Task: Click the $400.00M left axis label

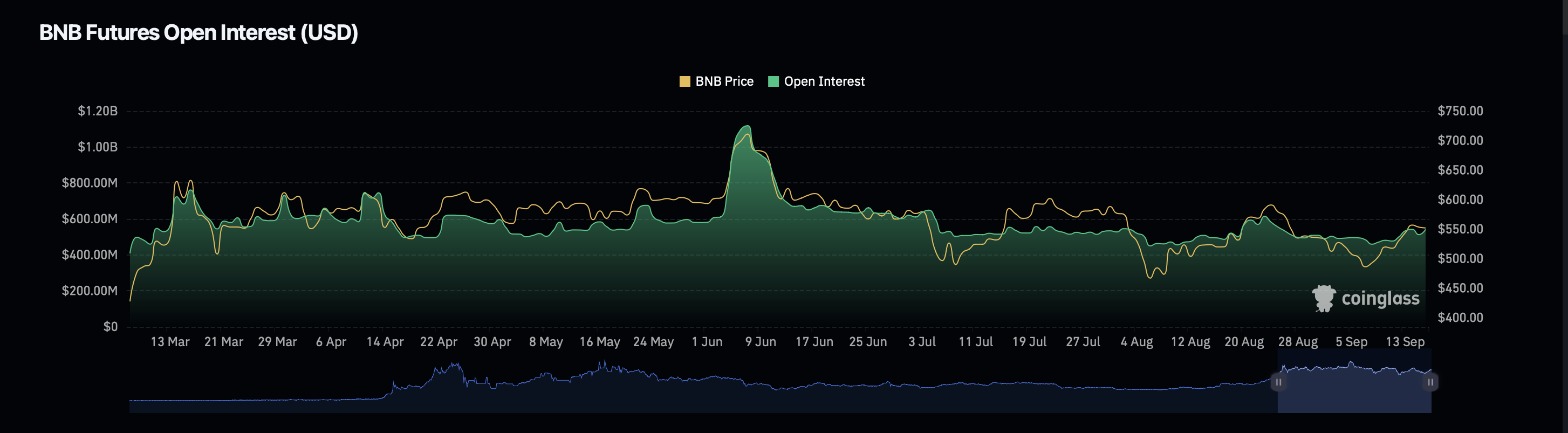Action: coord(90,254)
